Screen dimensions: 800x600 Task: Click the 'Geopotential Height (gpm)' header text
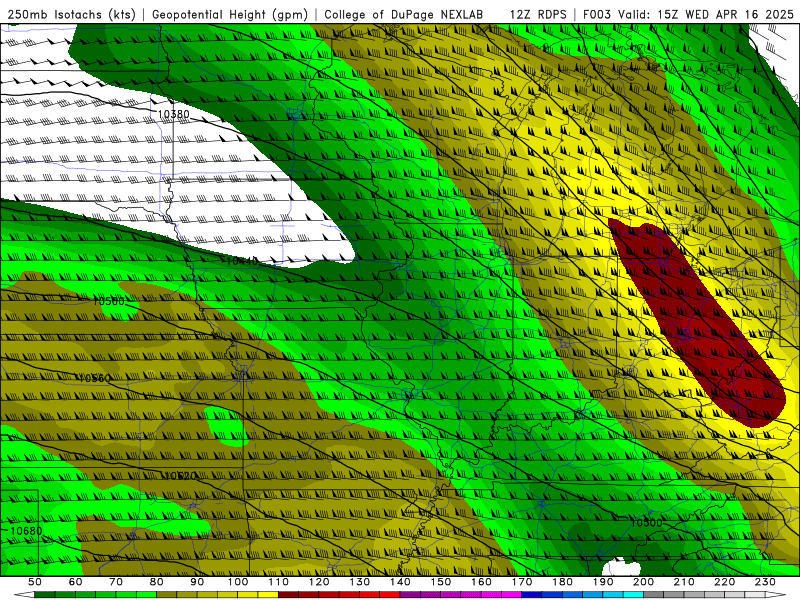pyautogui.click(x=230, y=14)
